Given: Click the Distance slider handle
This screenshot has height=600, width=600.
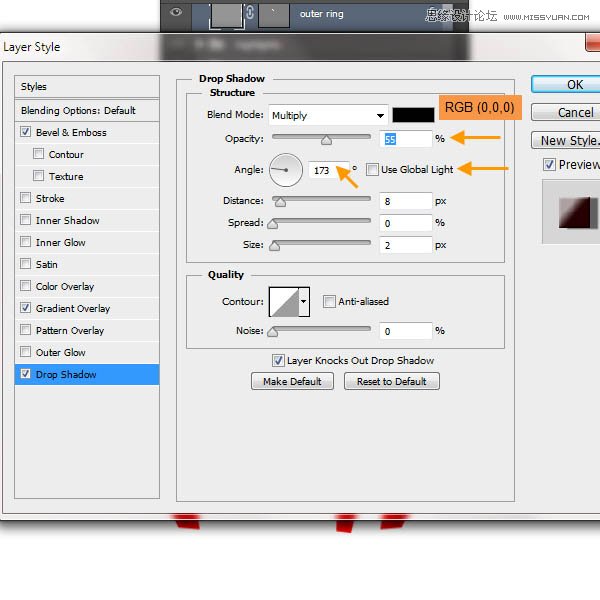Looking at the screenshot, I should coord(280,202).
